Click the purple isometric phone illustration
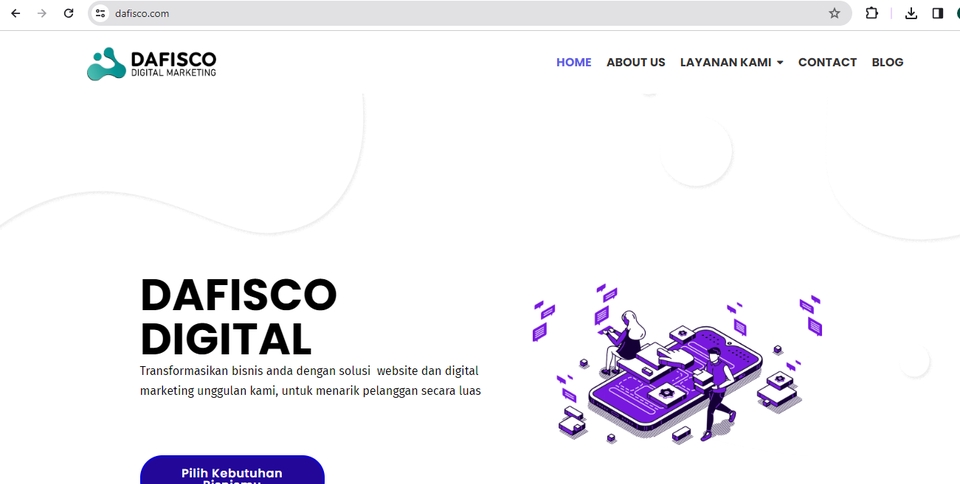Image resolution: width=960 pixels, height=484 pixels. click(x=677, y=362)
